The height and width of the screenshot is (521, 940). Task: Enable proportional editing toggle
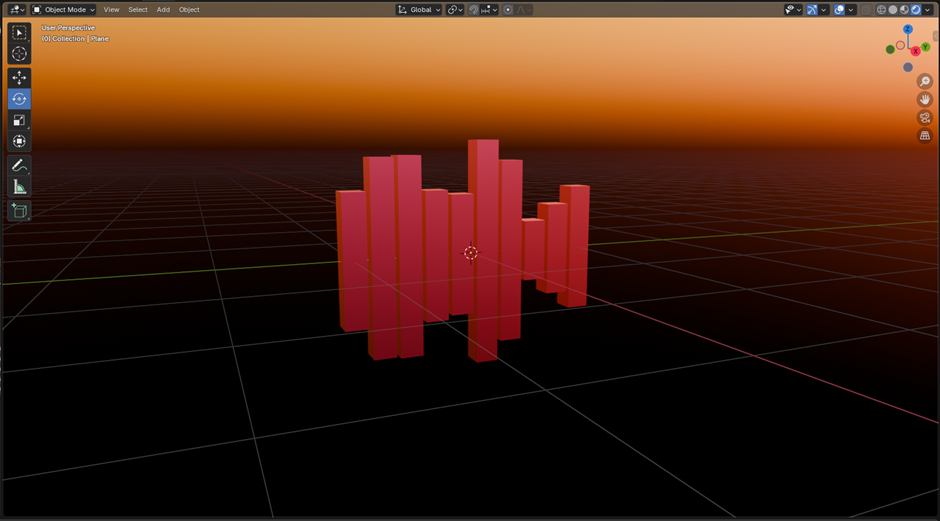(508, 10)
